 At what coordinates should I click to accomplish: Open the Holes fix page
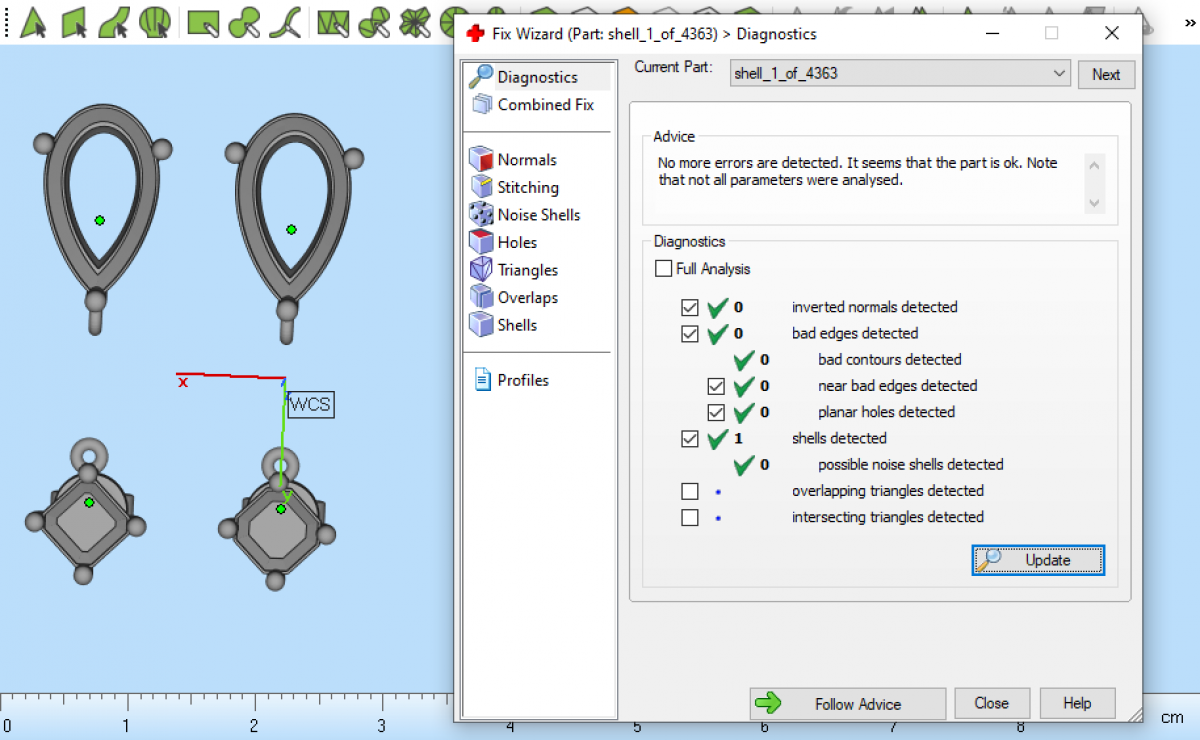(x=516, y=242)
